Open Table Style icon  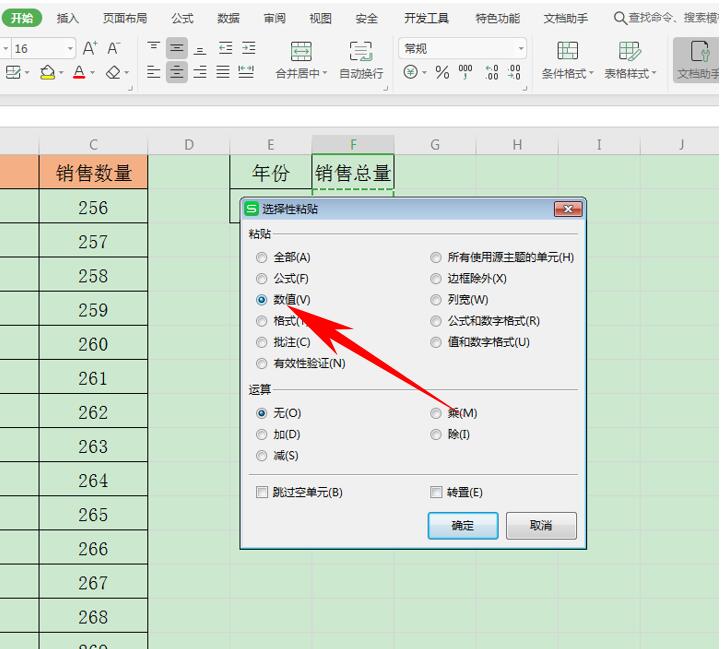point(629,51)
